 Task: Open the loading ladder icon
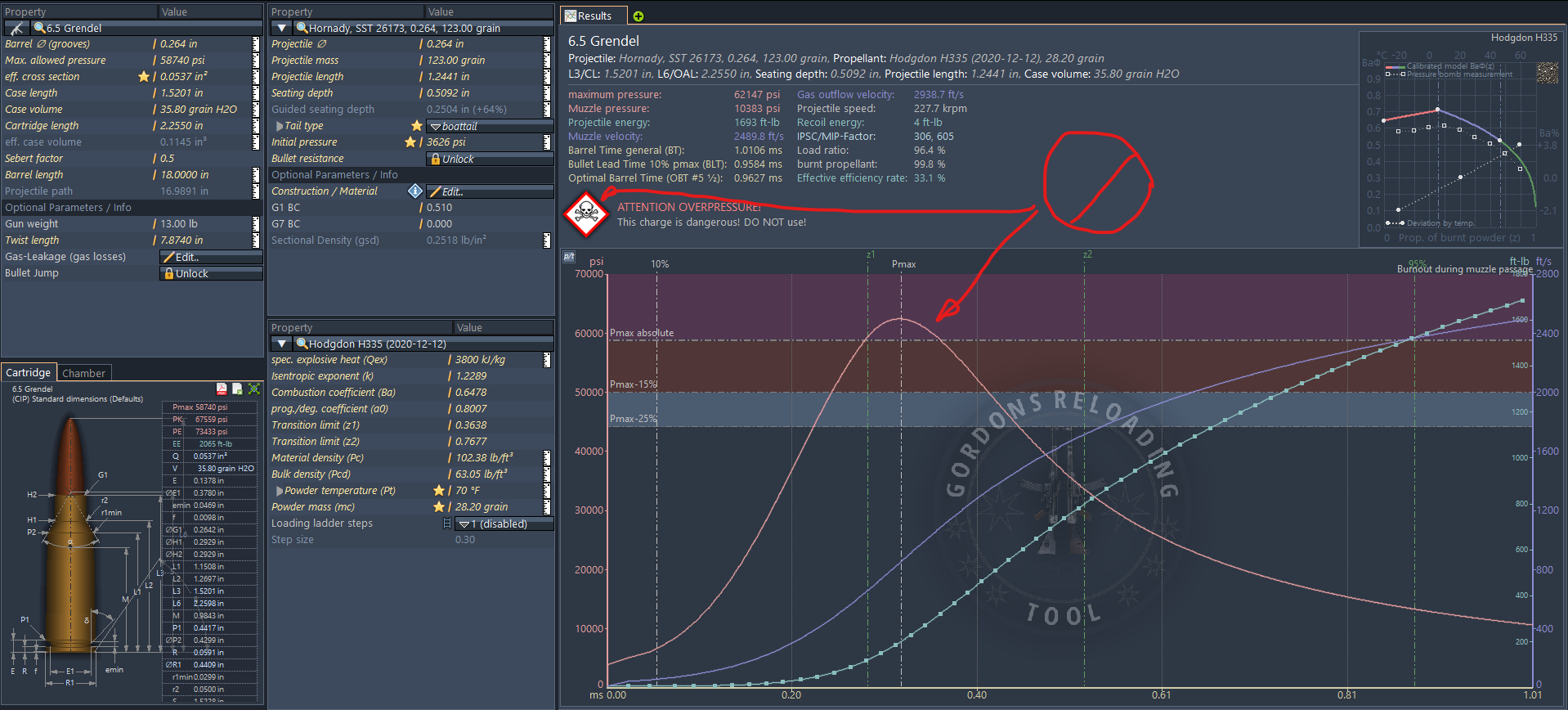tap(446, 524)
